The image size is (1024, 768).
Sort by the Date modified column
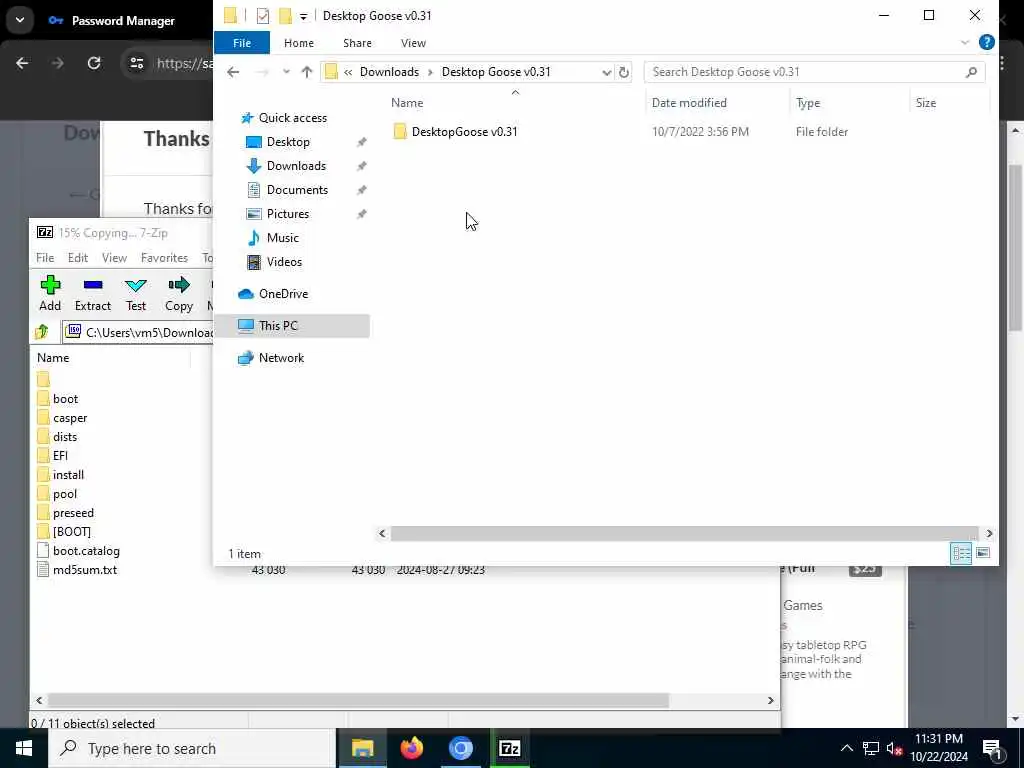(689, 103)
